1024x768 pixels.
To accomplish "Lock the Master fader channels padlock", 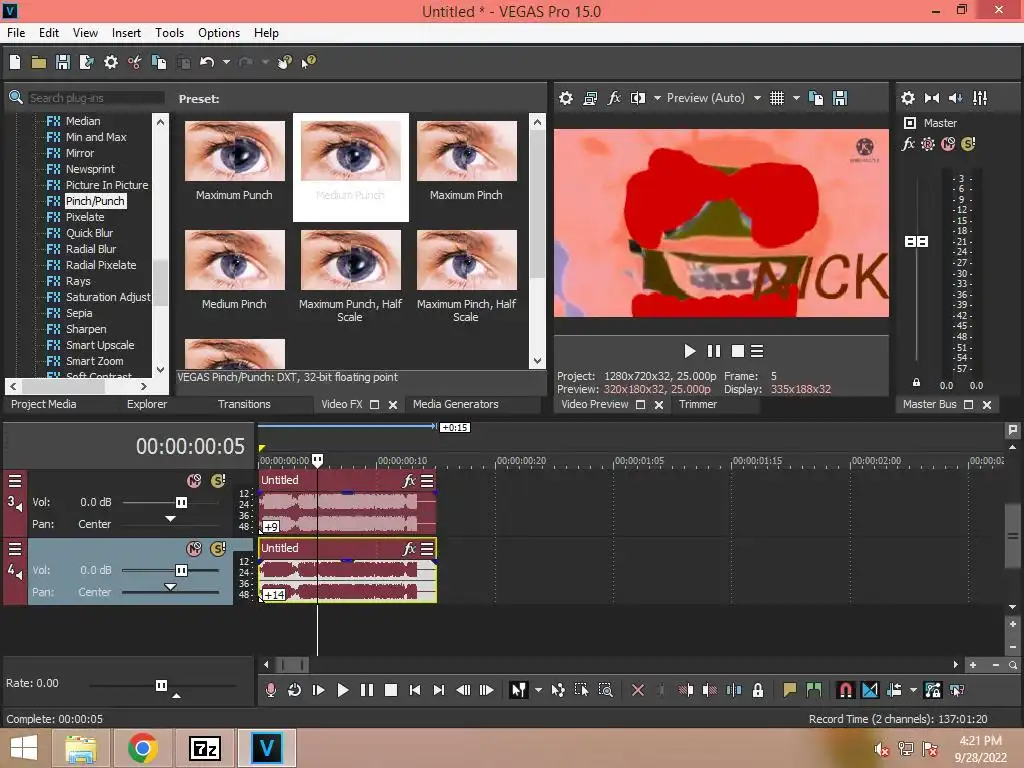I will (x=916, y=383).
